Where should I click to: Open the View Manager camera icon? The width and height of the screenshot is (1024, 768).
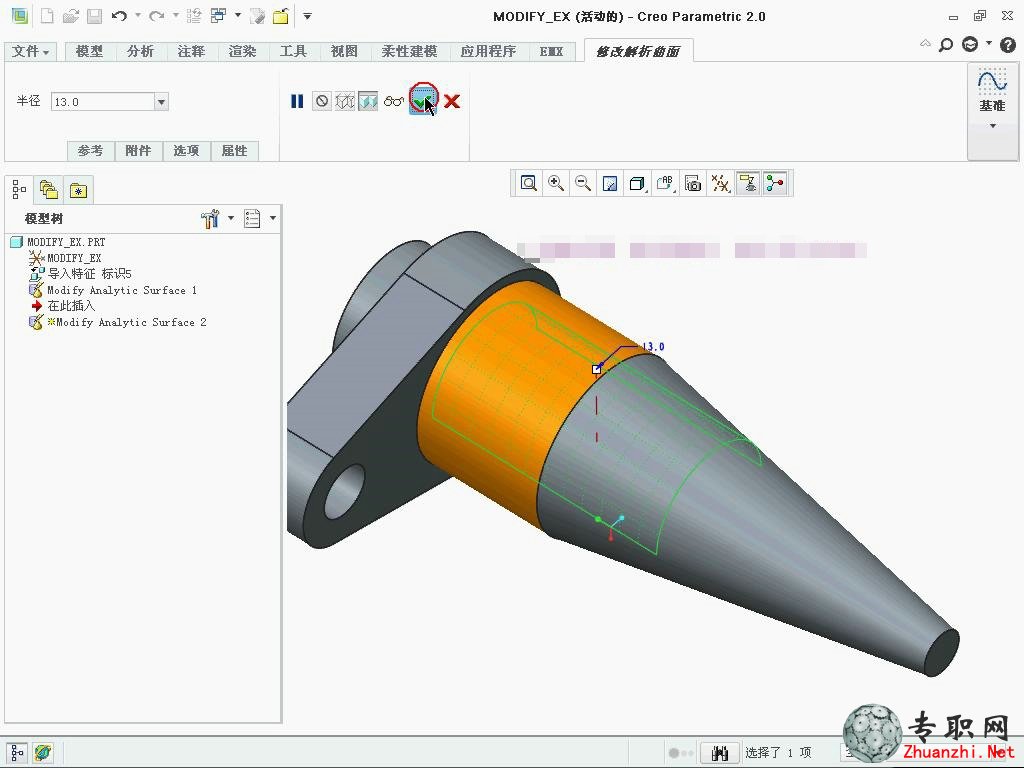[693, 184]
